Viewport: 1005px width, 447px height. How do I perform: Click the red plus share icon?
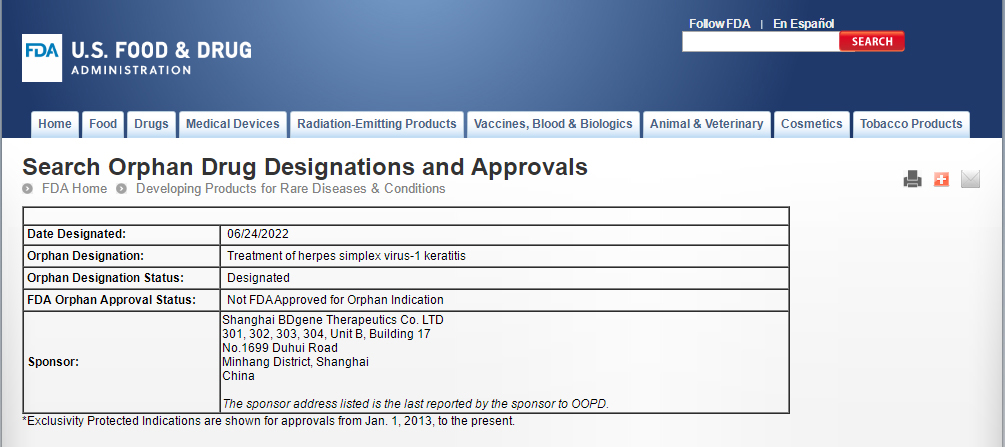click(x=941, y=180)
